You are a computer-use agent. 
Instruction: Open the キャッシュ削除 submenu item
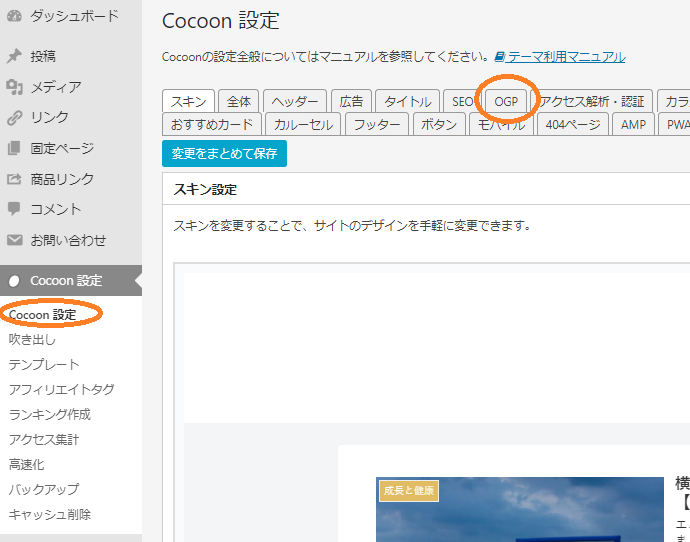[x=50, y=514]
